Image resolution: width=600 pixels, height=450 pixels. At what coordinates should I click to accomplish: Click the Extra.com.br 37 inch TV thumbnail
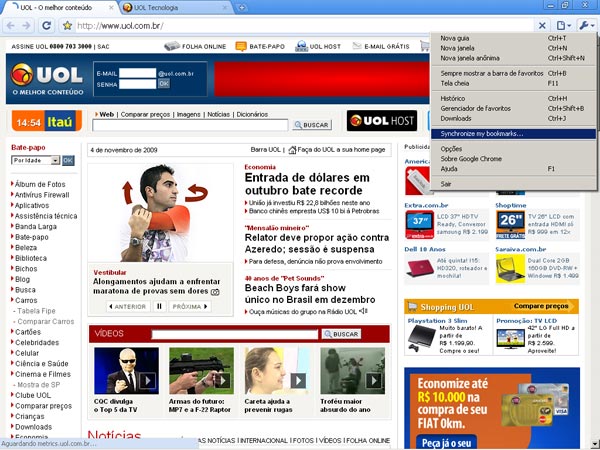tap(419, 224)
